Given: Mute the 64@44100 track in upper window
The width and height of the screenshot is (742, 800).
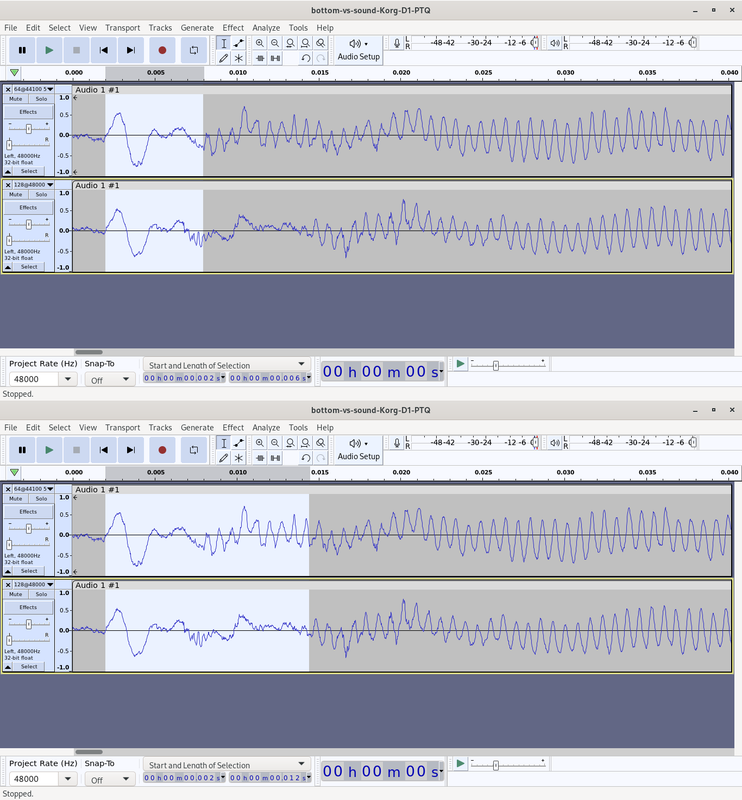Looking at the screenshot, I should (16, 99).
